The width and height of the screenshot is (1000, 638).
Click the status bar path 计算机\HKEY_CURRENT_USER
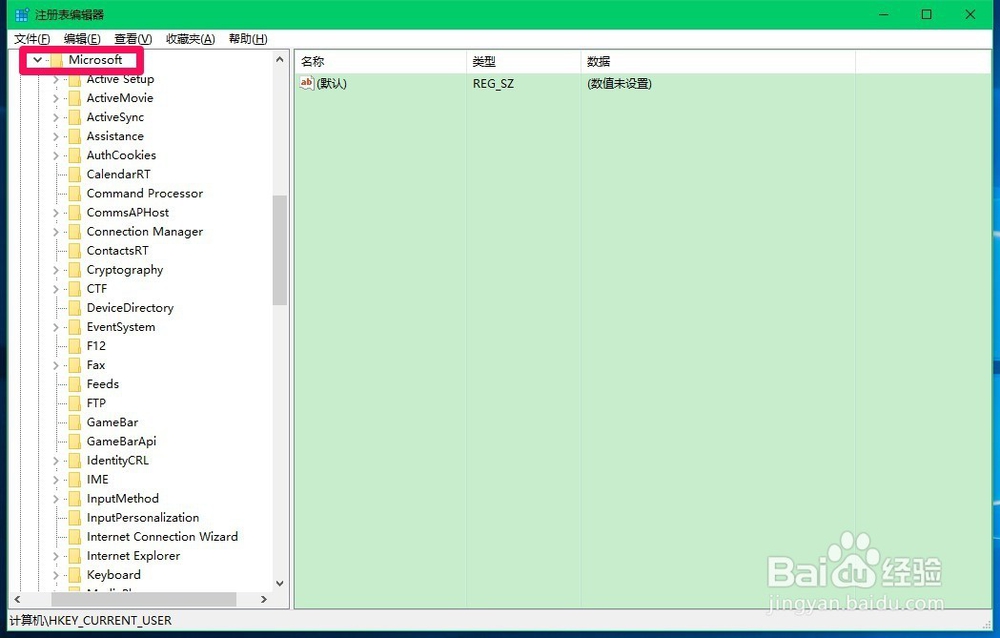(x=91, y=621)
